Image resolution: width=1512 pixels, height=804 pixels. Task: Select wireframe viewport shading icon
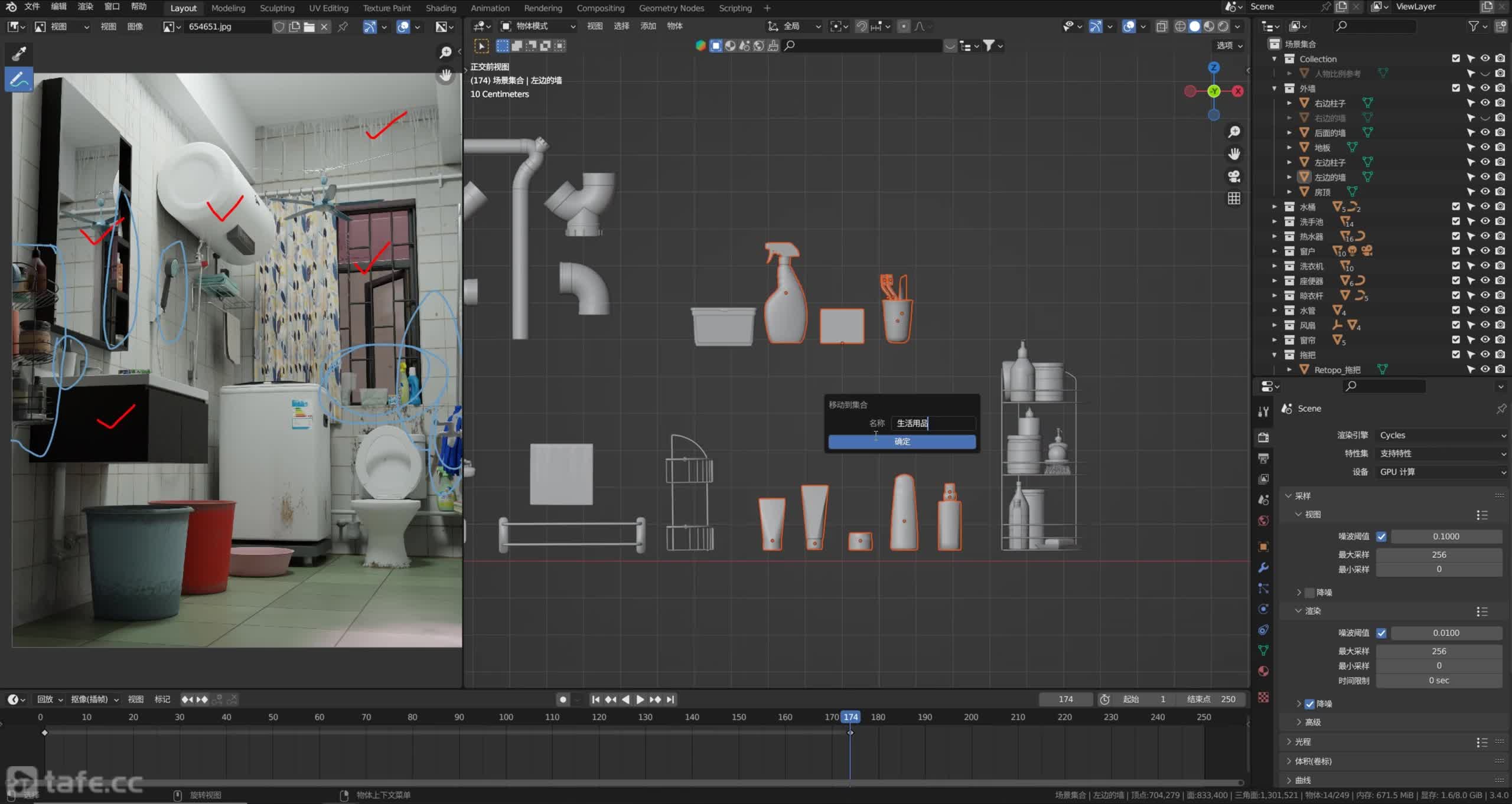point(1180,27)
